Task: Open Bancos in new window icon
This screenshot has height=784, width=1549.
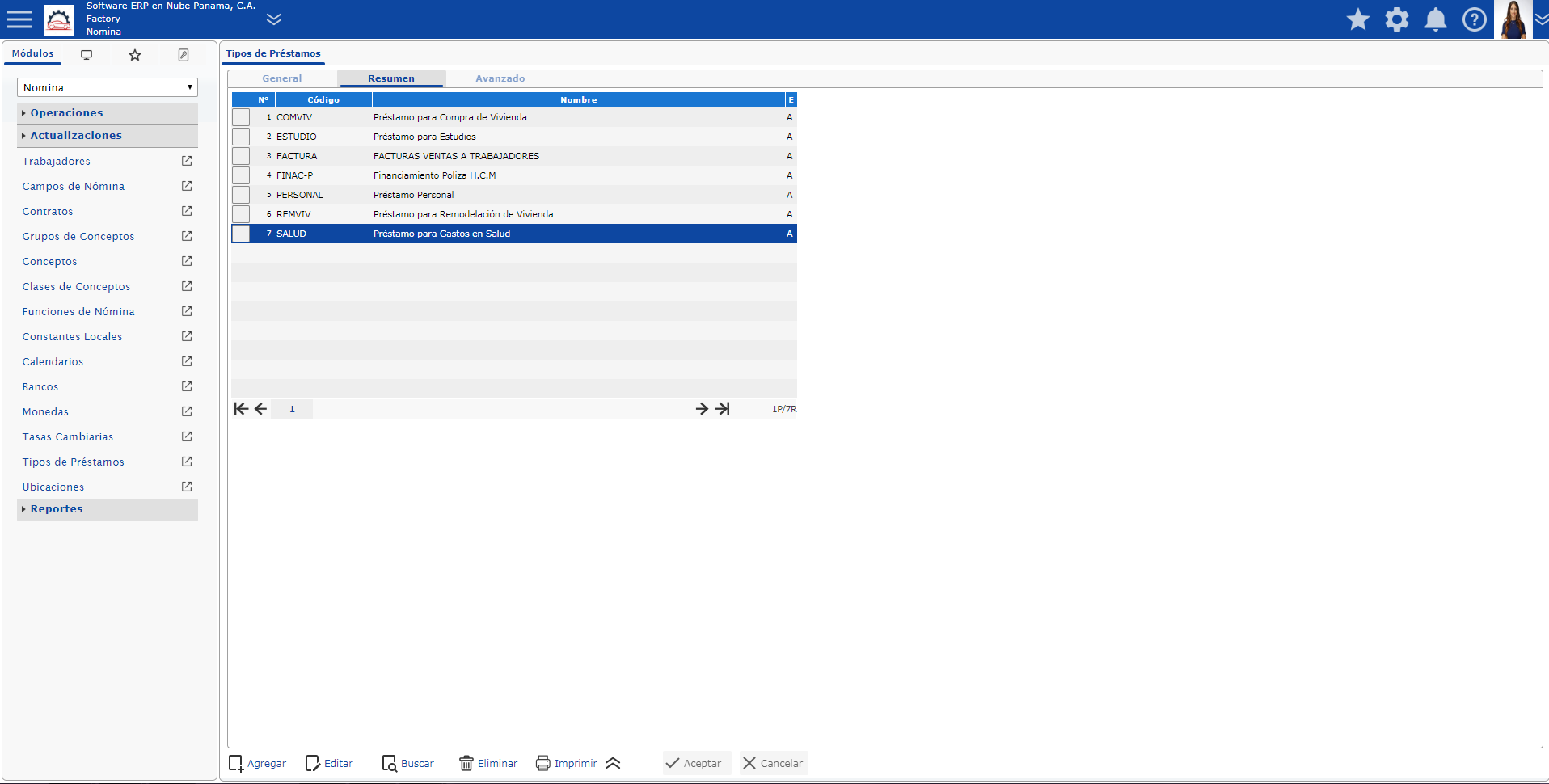Action: (x=187, y=386)
